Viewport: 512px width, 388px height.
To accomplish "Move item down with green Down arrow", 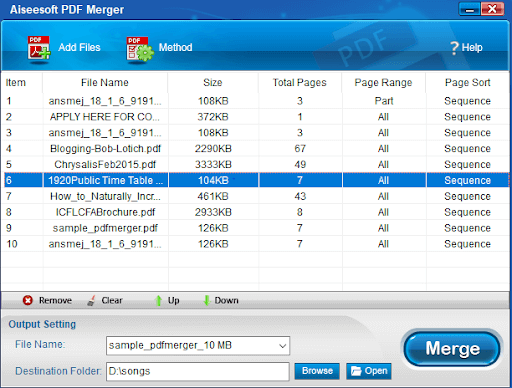I will (207, 300).
